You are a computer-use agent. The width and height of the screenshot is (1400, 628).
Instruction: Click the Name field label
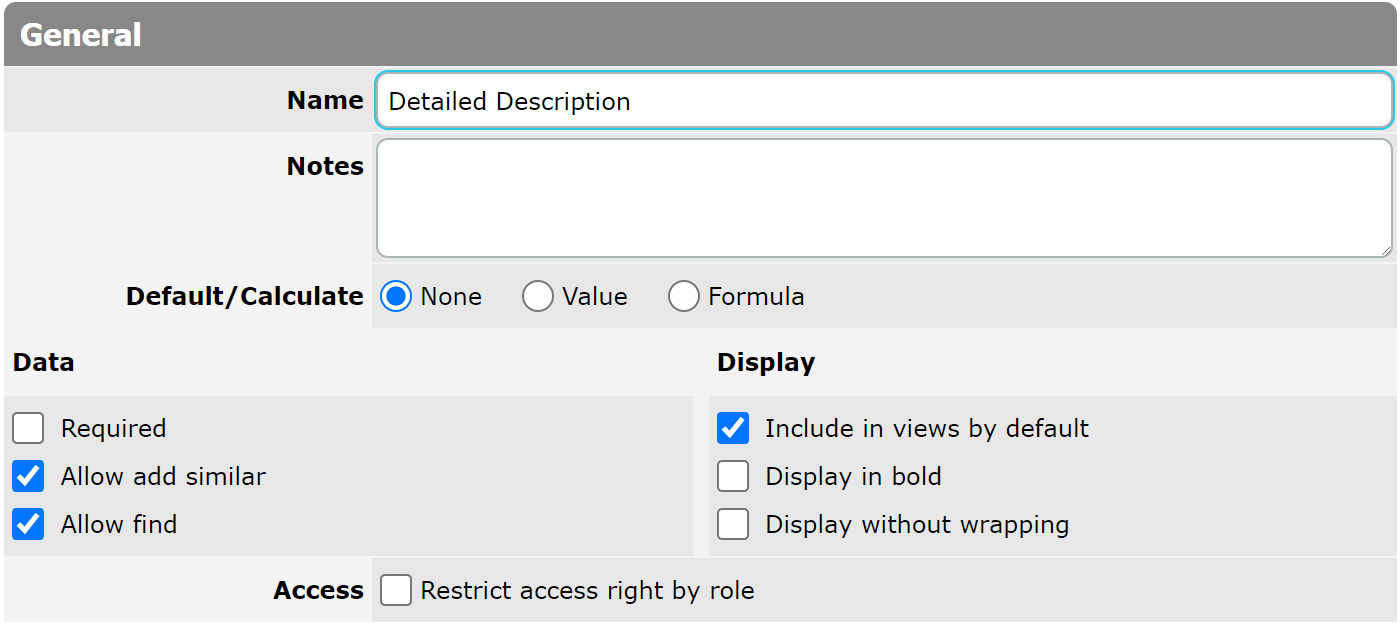point(325,101)
